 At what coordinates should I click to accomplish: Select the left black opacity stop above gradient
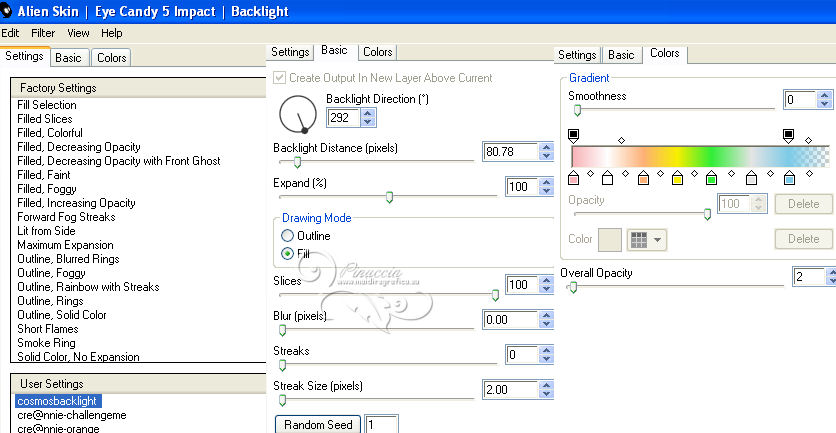point(574,136)
